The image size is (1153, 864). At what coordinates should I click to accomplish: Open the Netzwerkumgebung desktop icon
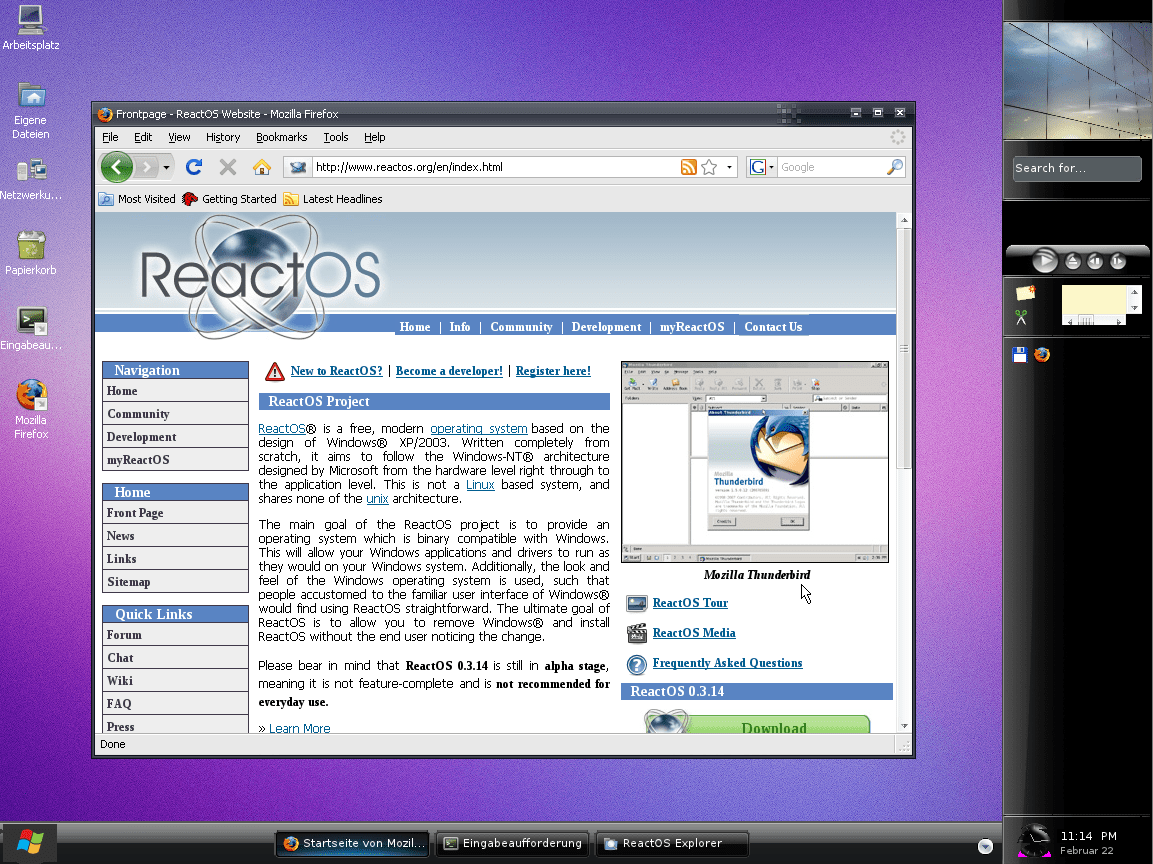tap(31, 181)
